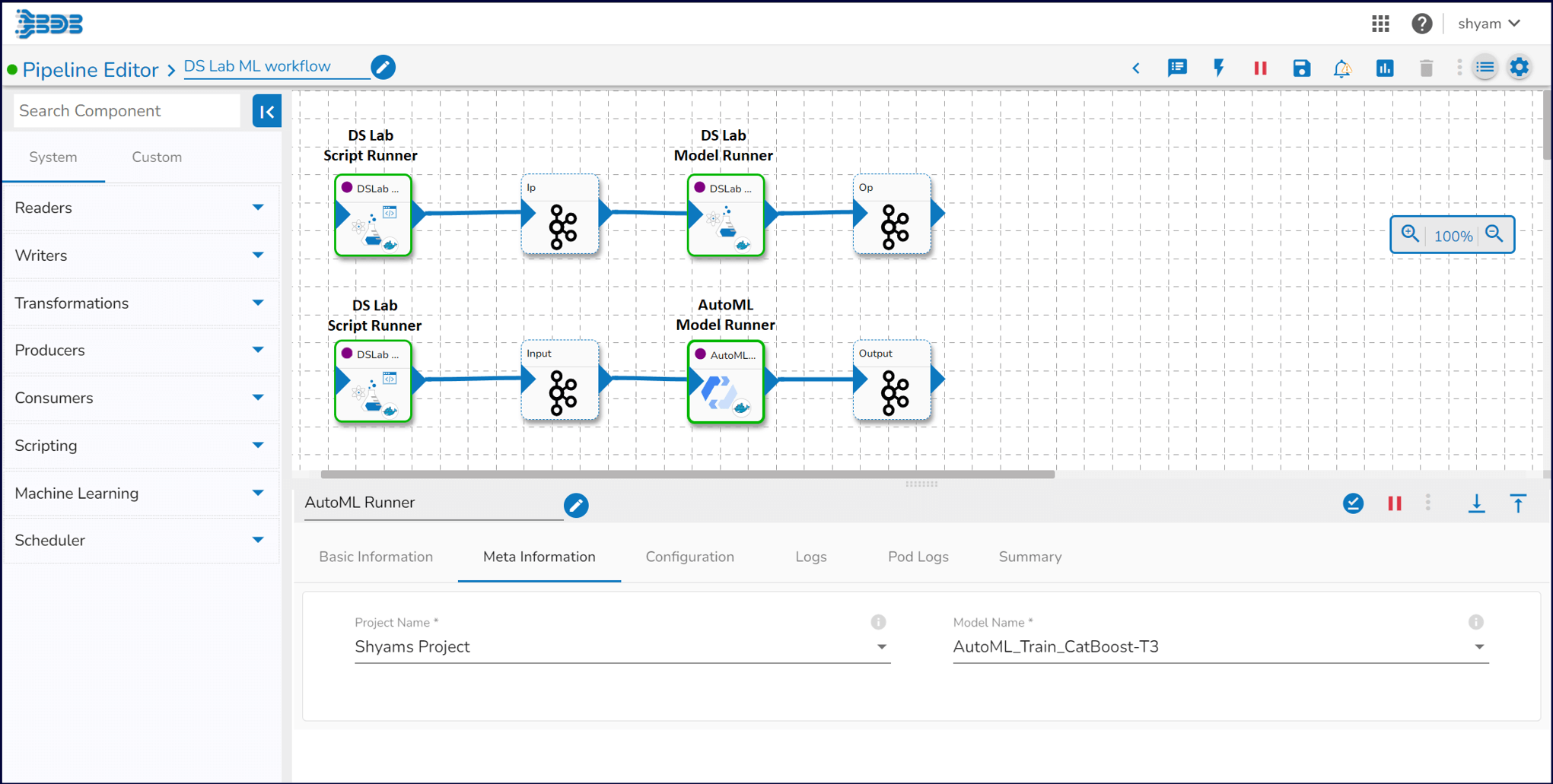Maximize component panel with up arrow icon
1553x784 pixels.
point(1519,503)
